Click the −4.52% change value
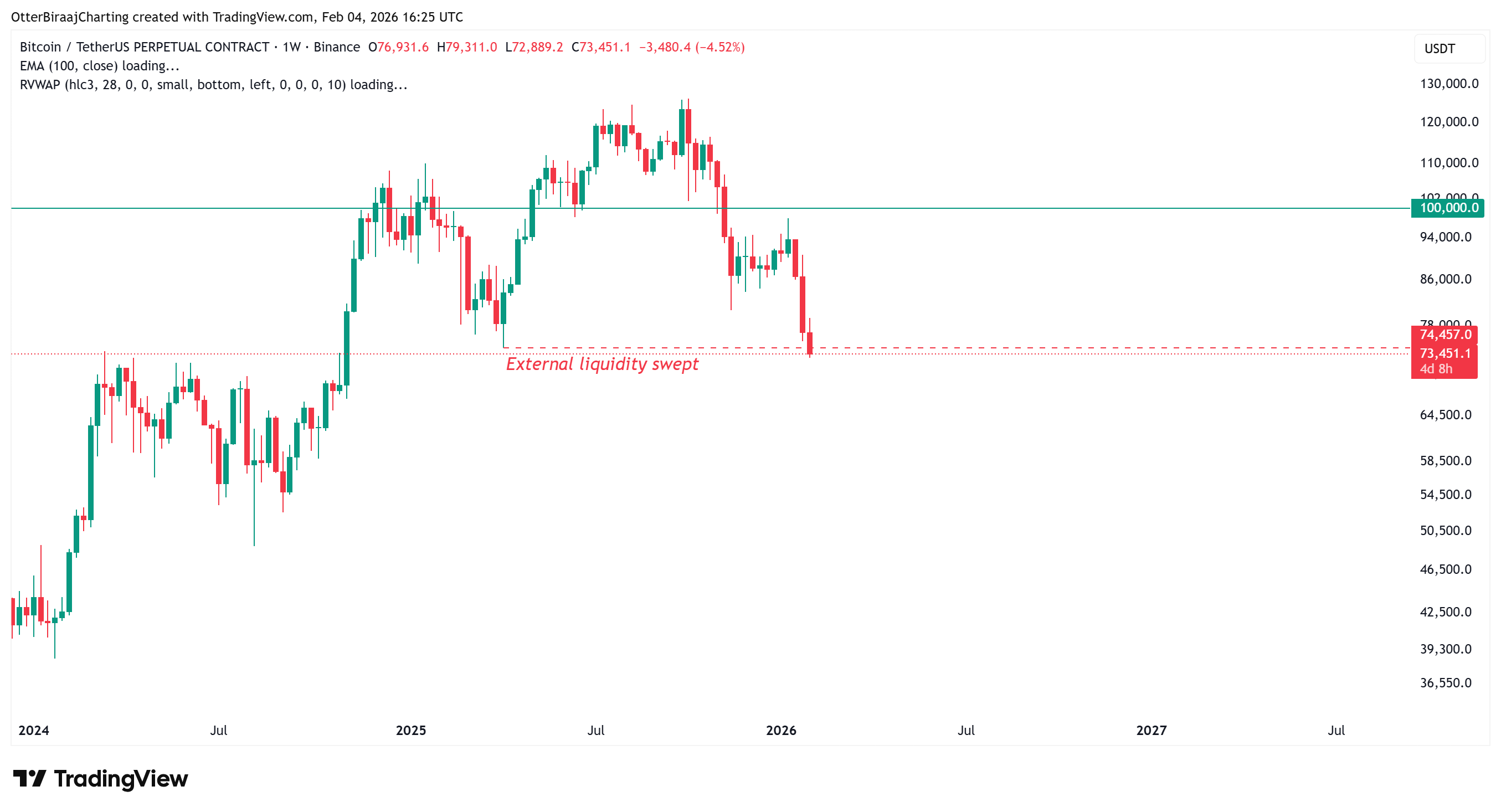This screenshot has height=812, width=1501. 719,47
